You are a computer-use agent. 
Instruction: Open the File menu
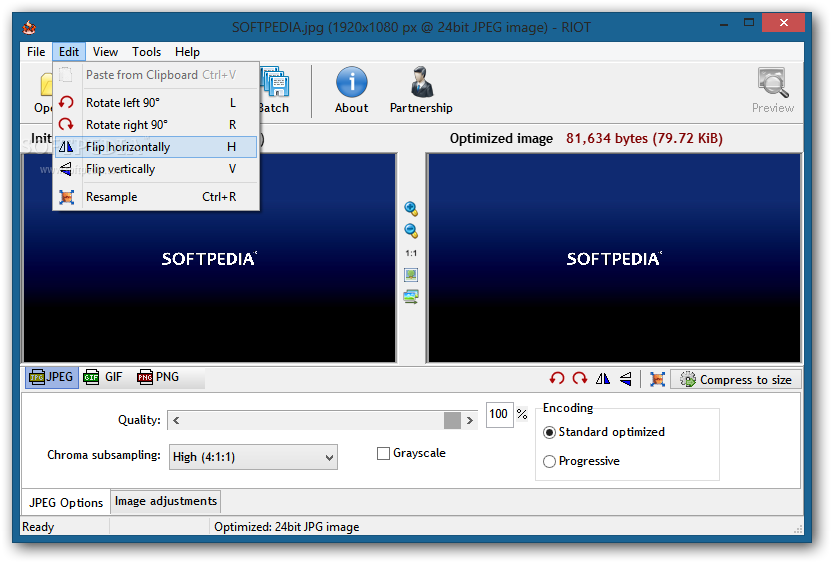pyautogui.click(x=36, y=52)
